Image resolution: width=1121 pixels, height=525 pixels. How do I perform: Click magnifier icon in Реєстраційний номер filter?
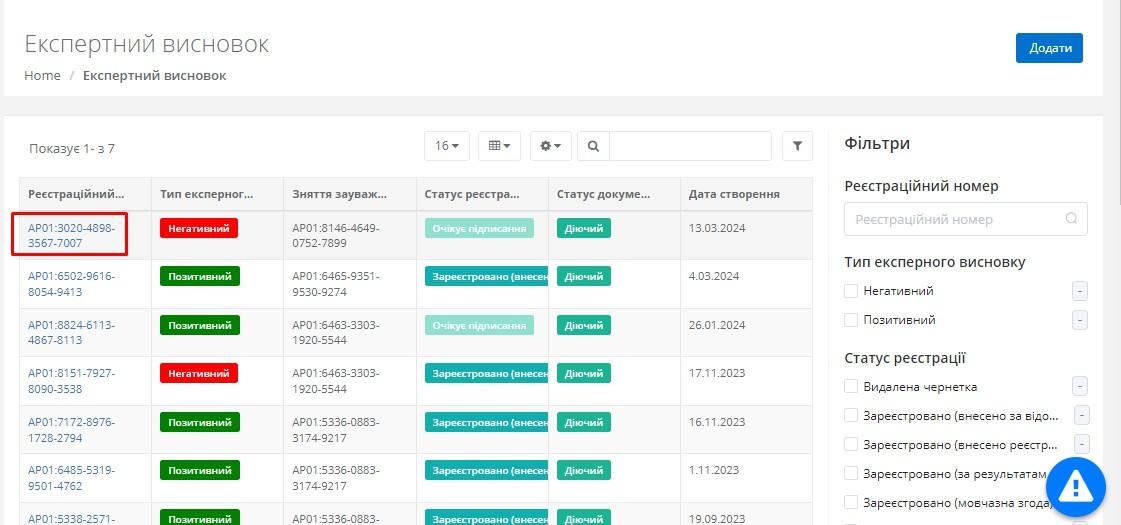[x=1072, y=219]
